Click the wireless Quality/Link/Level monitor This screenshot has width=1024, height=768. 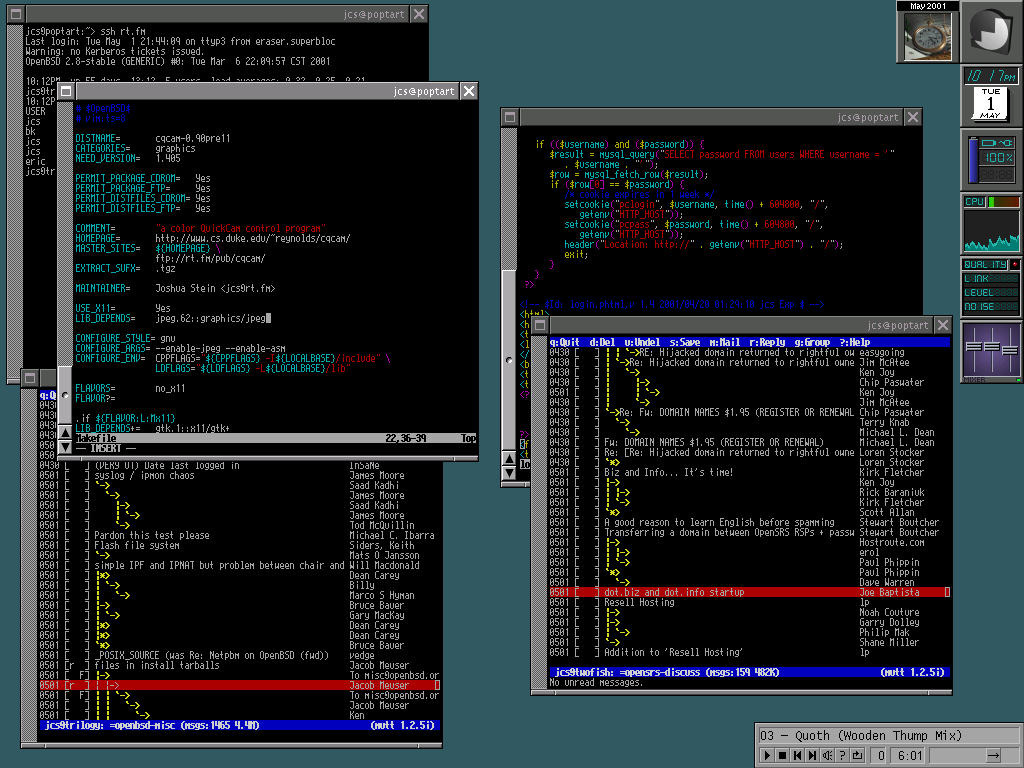click(x=992, y=287)
